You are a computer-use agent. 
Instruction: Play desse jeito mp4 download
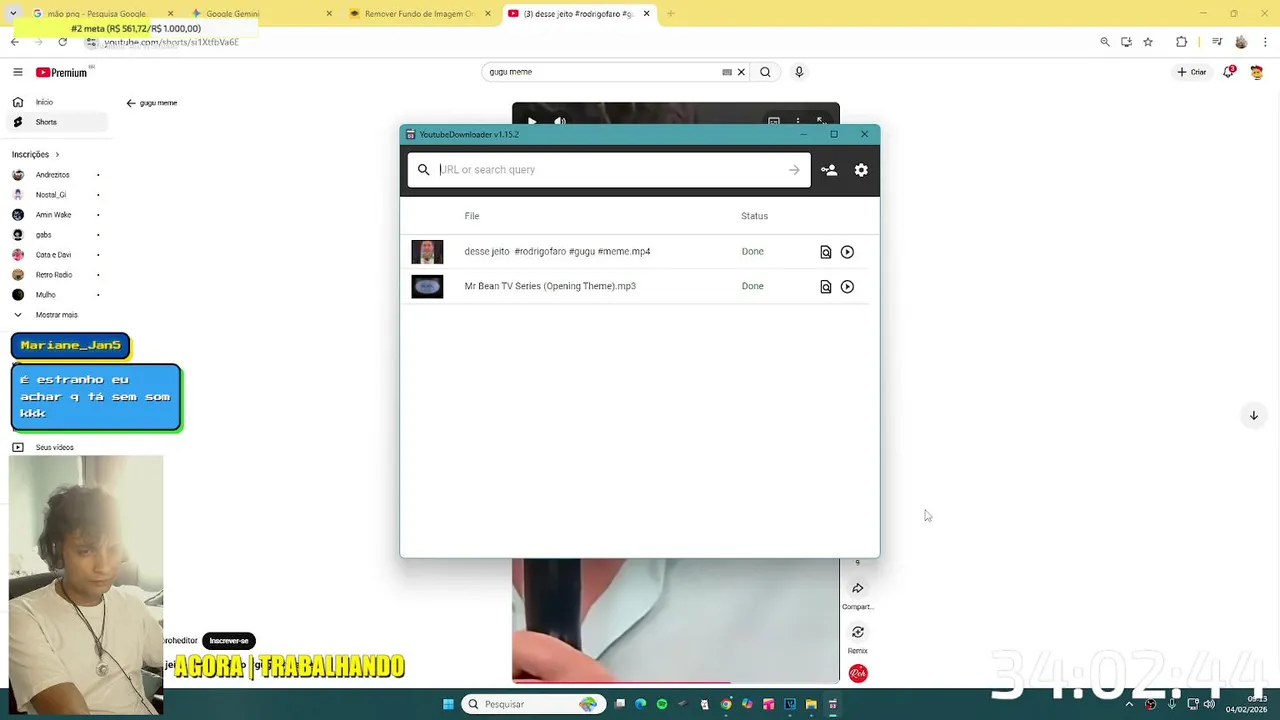click(847, 252)
